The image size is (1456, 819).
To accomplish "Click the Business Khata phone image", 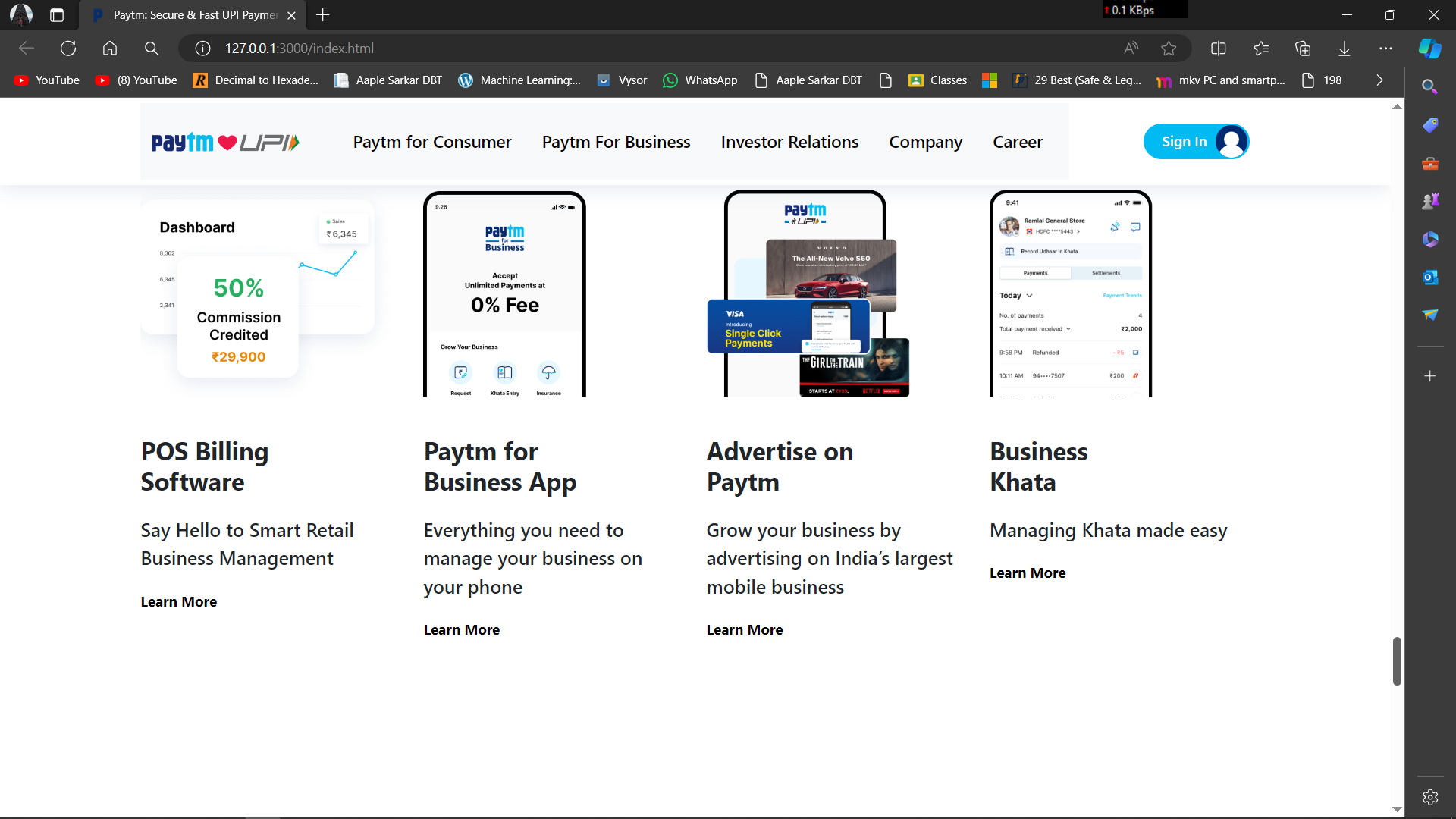I will [1070, 294].
